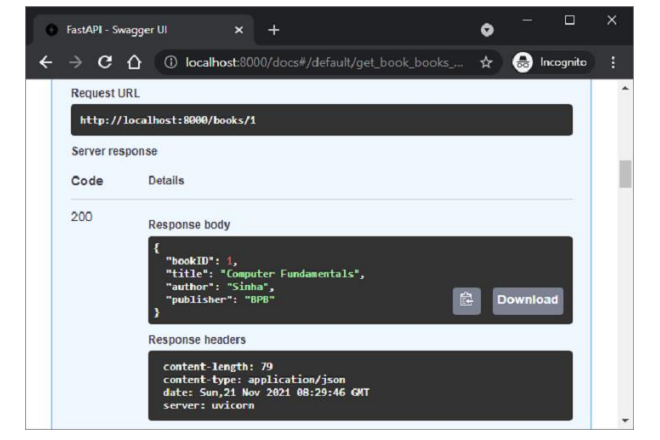Copy response body to clipboard

coord(466,300)
